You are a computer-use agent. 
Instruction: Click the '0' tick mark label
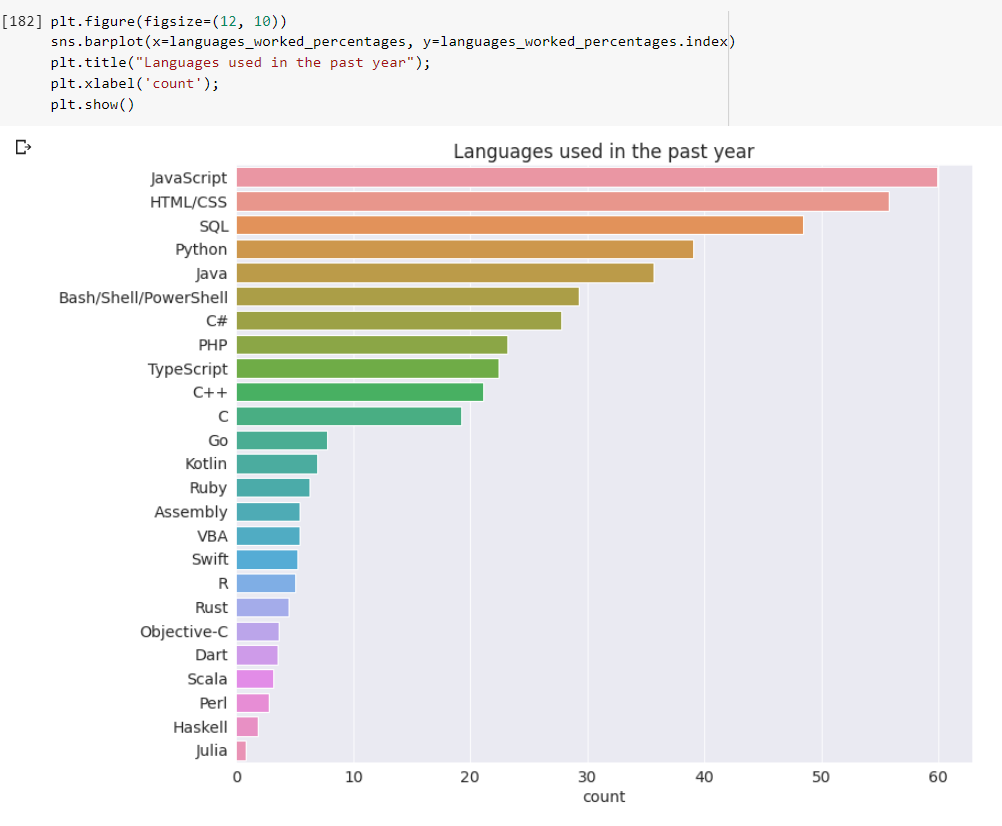(236, 774)
